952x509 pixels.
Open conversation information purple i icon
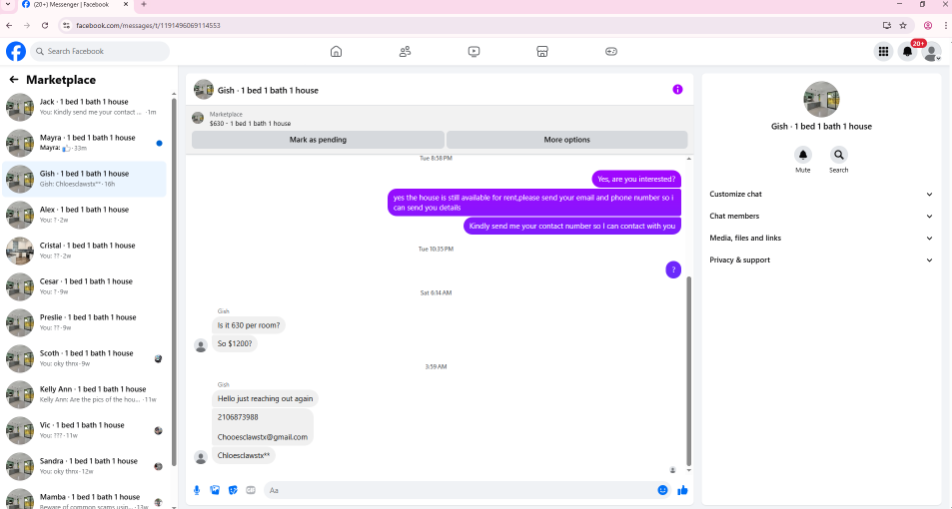pyautogui.click(x=678, y=90)
